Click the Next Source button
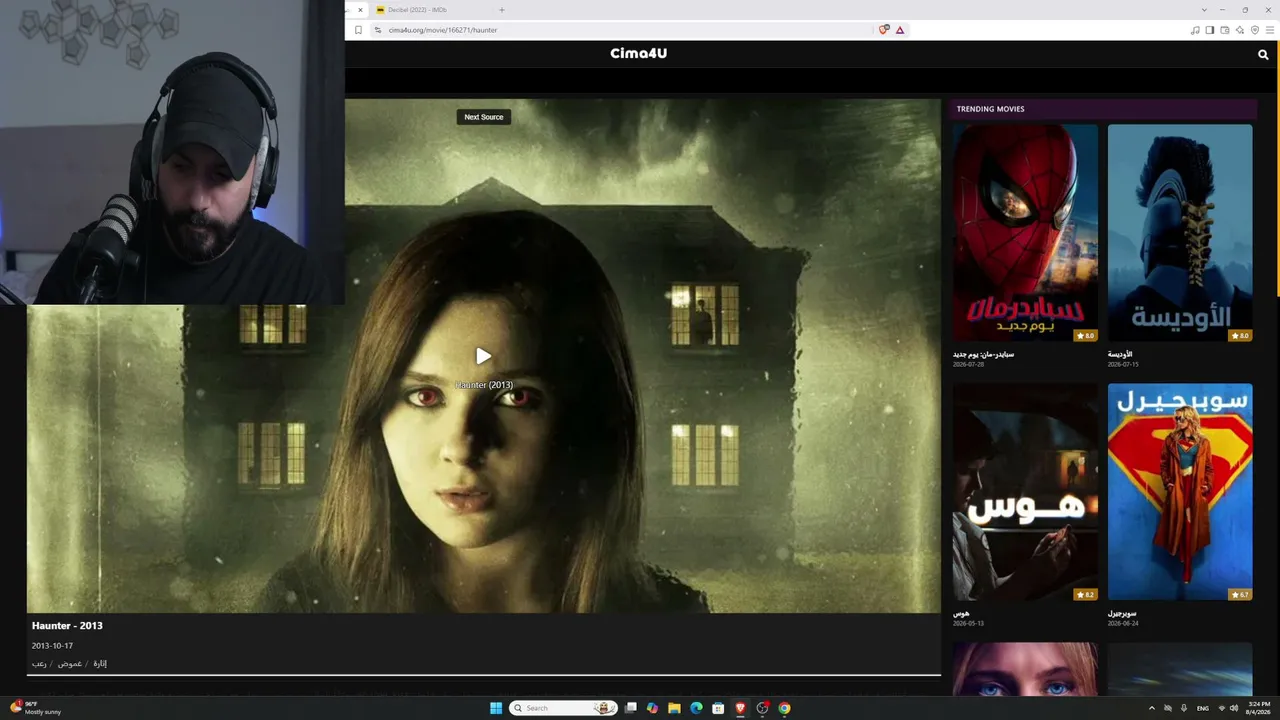Image resolution: width=1280 pixels, height=720 pixels. pyautogui.click(x=484, y=117)
